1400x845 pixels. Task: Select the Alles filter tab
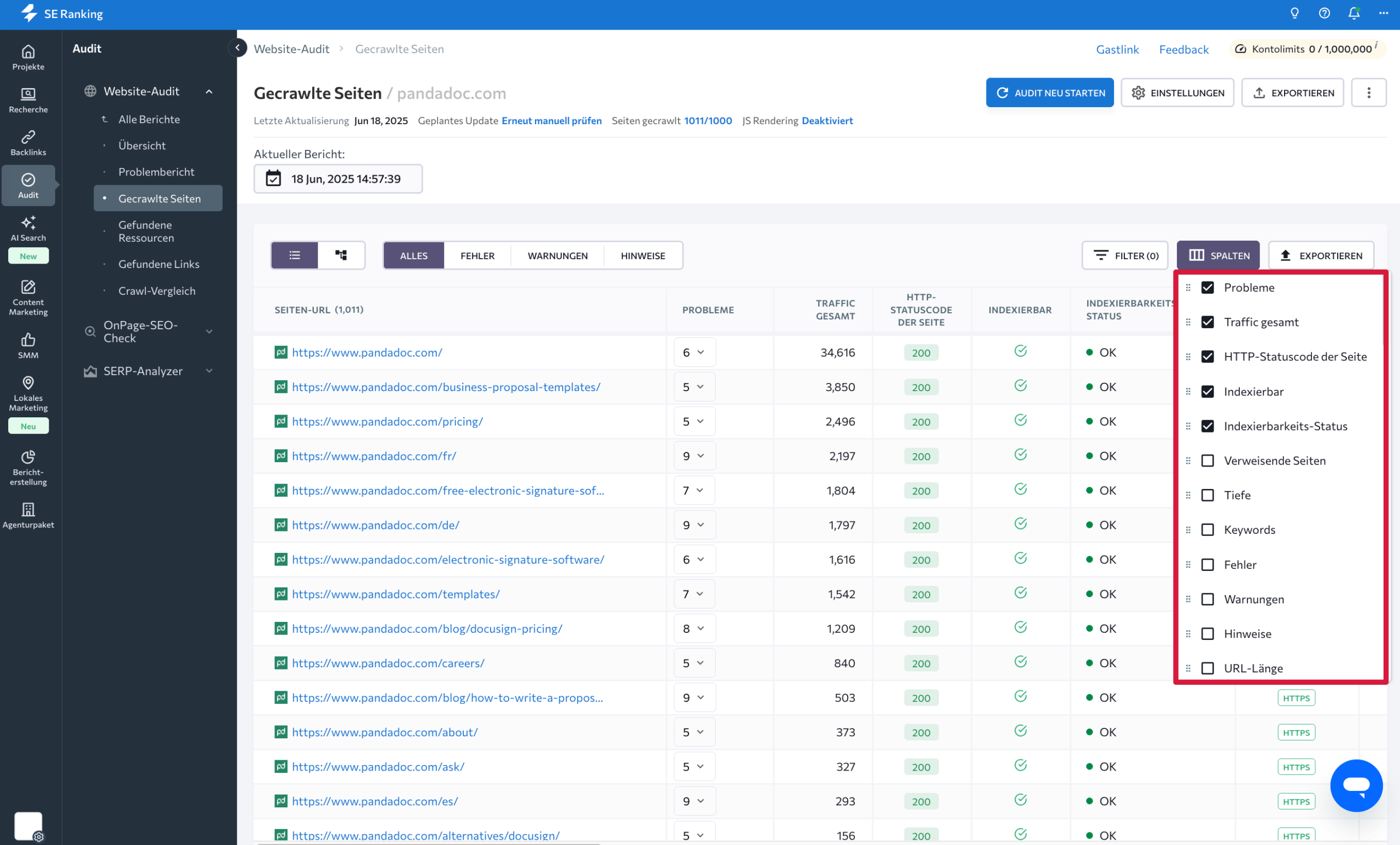(413, 255)
